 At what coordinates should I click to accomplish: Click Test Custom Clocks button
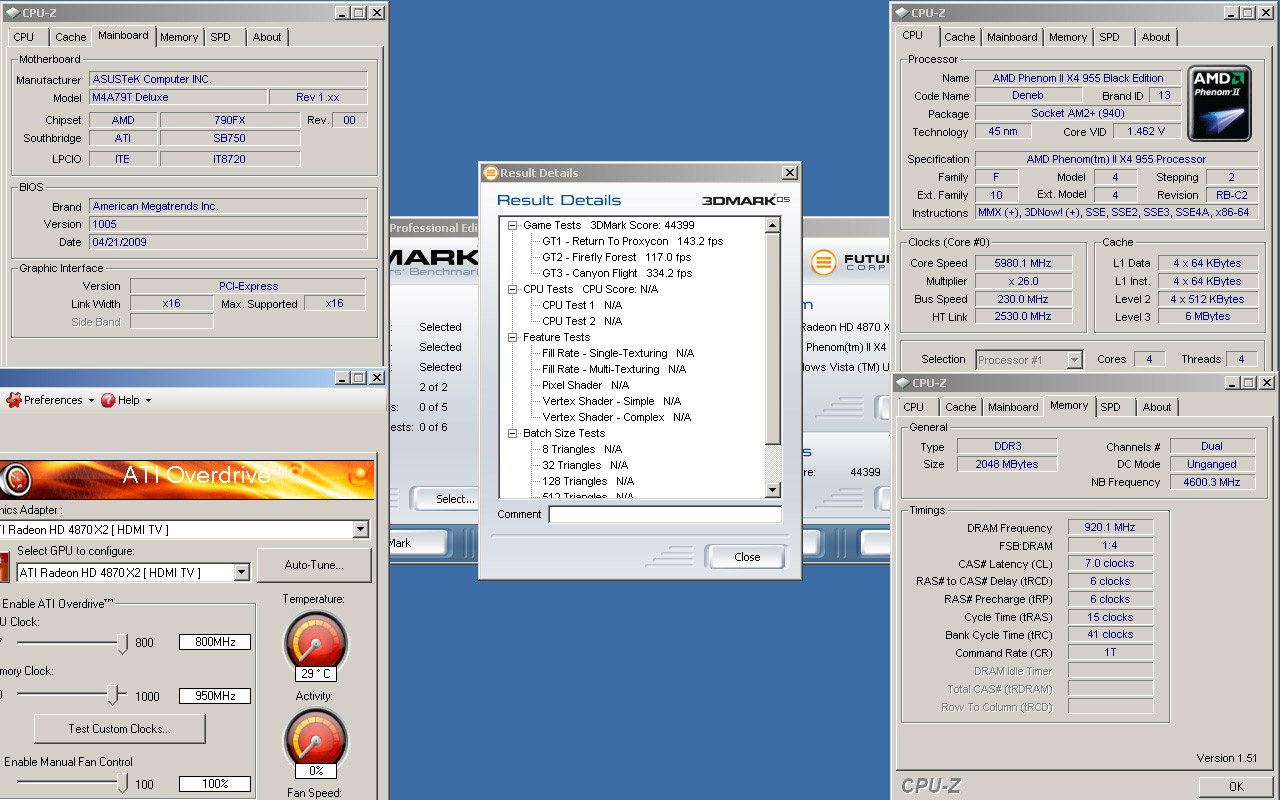click(119, 729)
